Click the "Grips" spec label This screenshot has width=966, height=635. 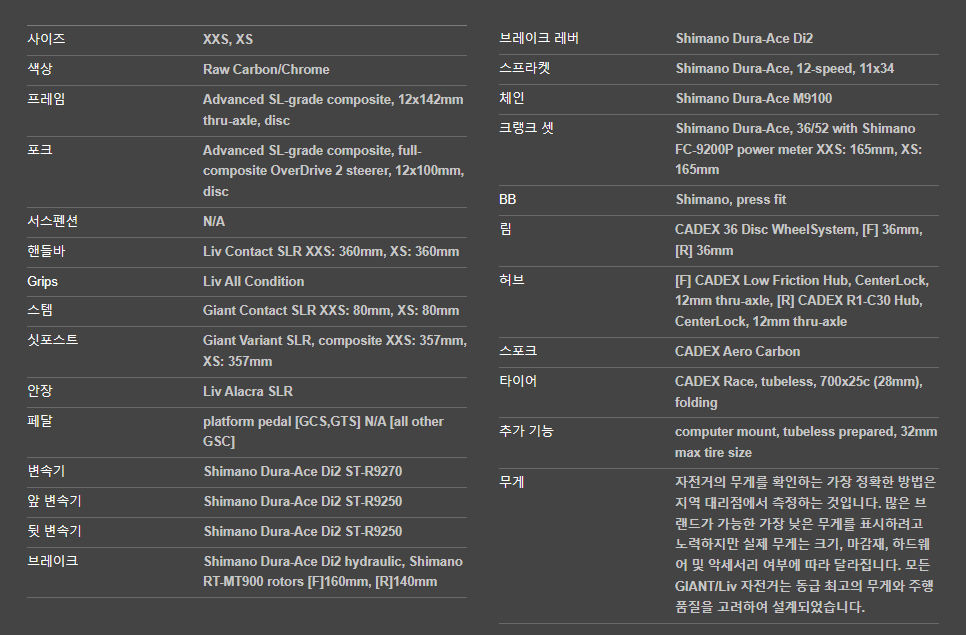point(43,281)
